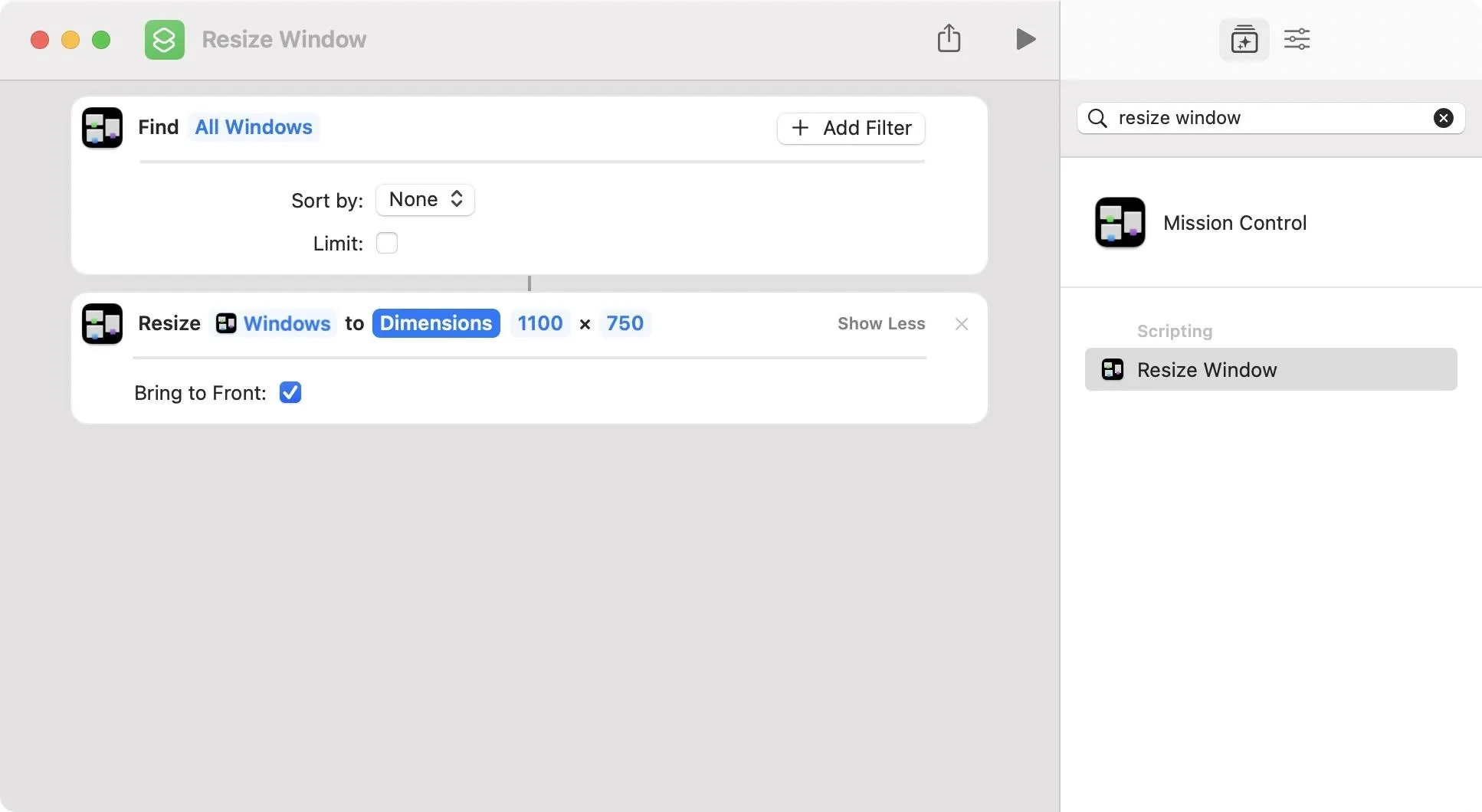Image resolution: width=1482 pixels, height=812 pixels.
Task: Click the Bring to Front label
Action: (200, 392)
